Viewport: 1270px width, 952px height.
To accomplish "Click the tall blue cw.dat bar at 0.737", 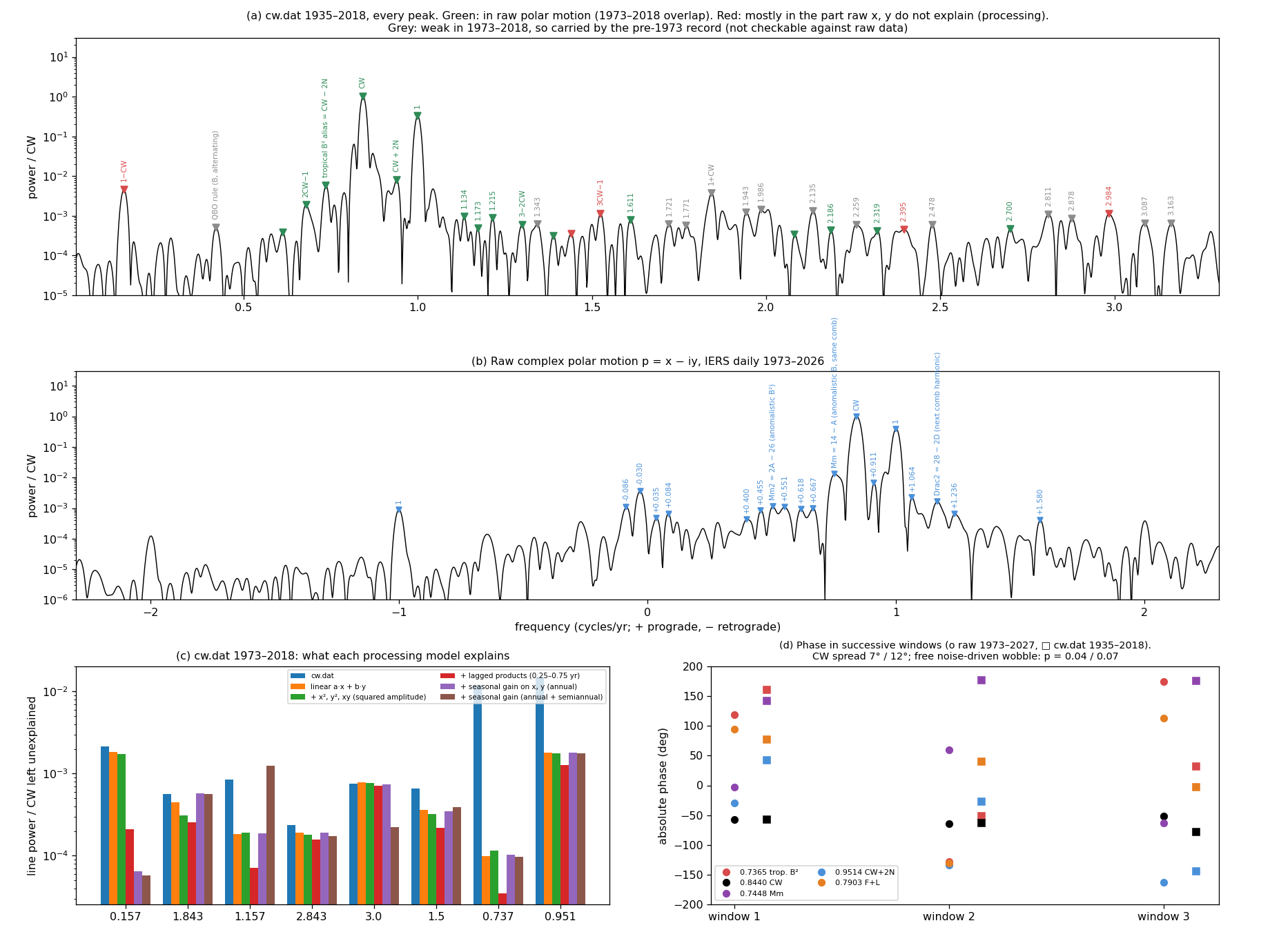I will (478, 795).
